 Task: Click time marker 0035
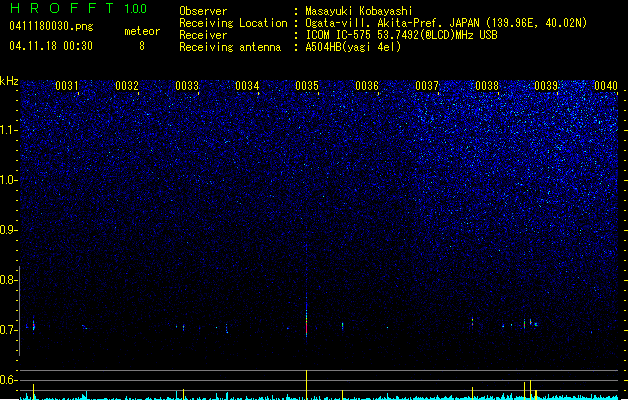[307, 85]
